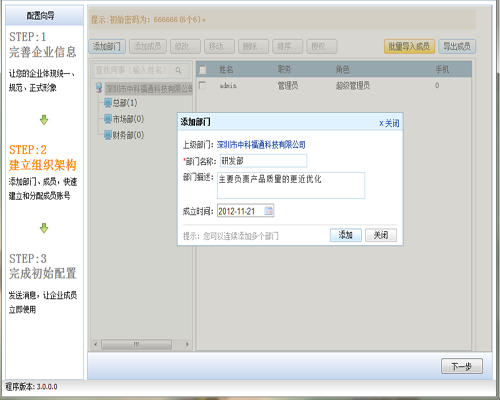Check the admin row checkbox
500x400 pixels.
pos(202,85)
